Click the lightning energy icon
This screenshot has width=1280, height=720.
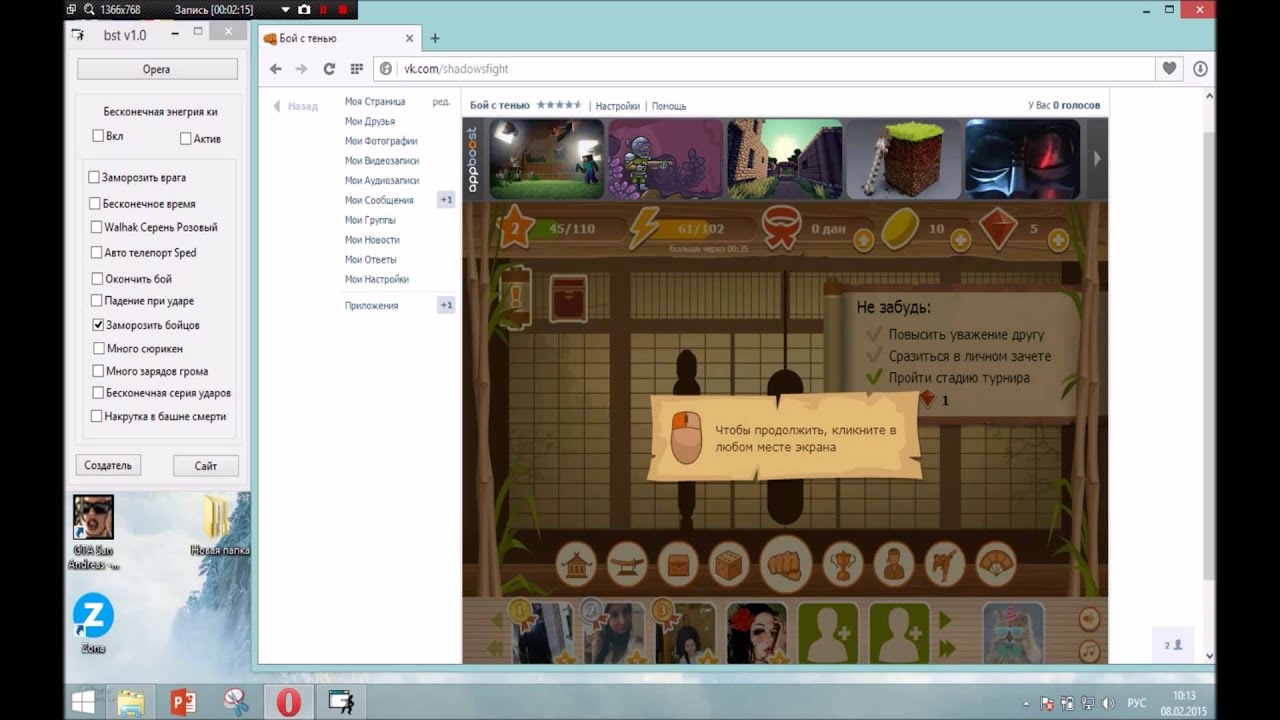[645, 228]
